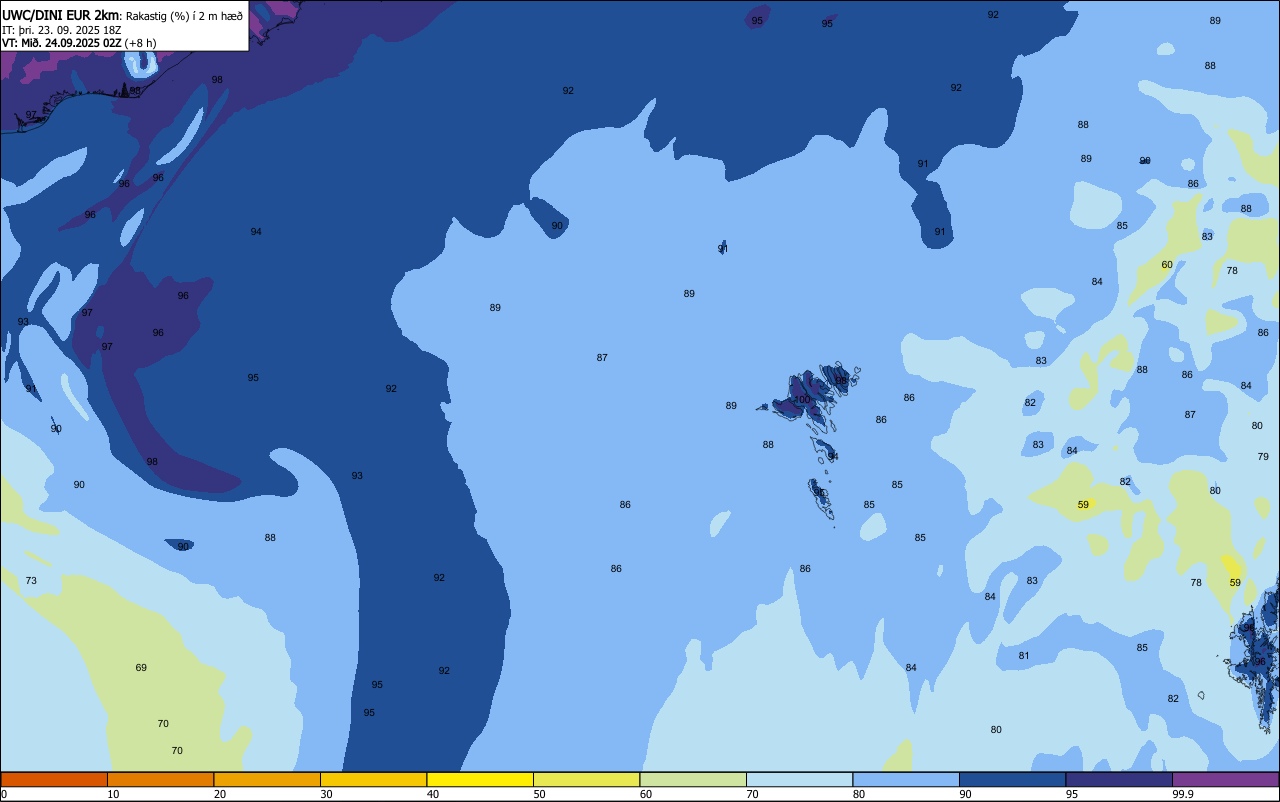This screenshot has width=1280, height=802.
Task: Click the "UWC/DINI EUR 2km" title text
Action: (60, 15)
